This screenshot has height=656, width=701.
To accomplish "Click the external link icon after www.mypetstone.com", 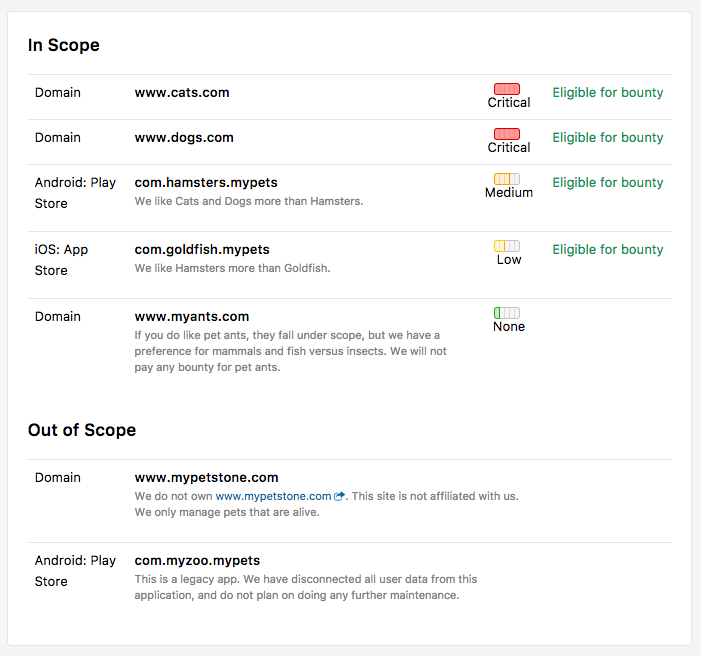I will [340, 496].
